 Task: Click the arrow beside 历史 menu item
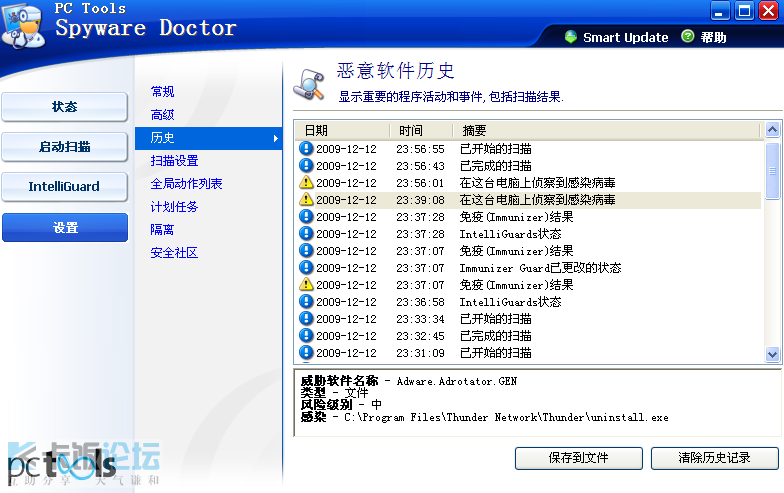tap(276, 138)
